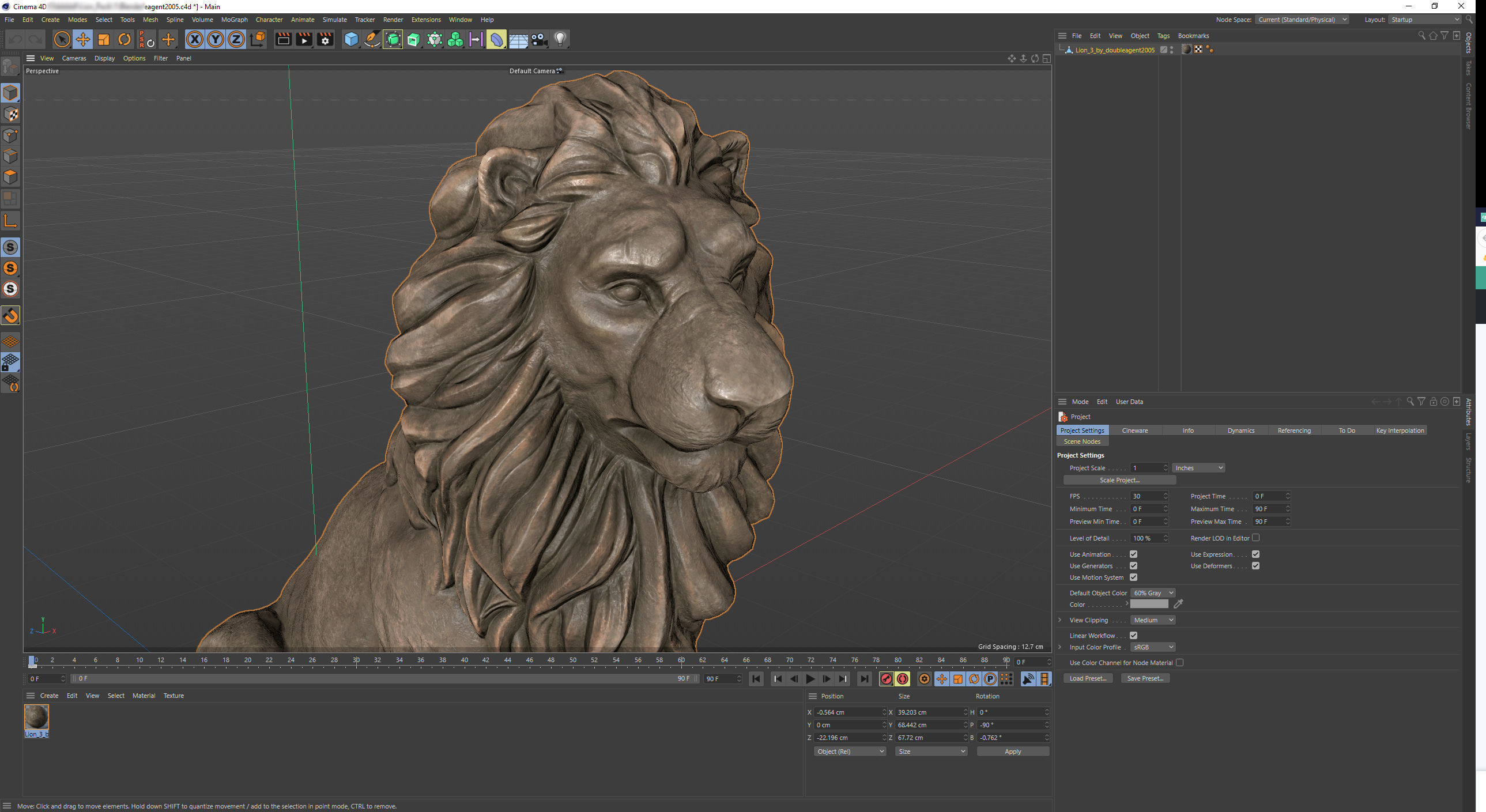
Task: Click the Locked Workplane icon
Action: (10, 362)
